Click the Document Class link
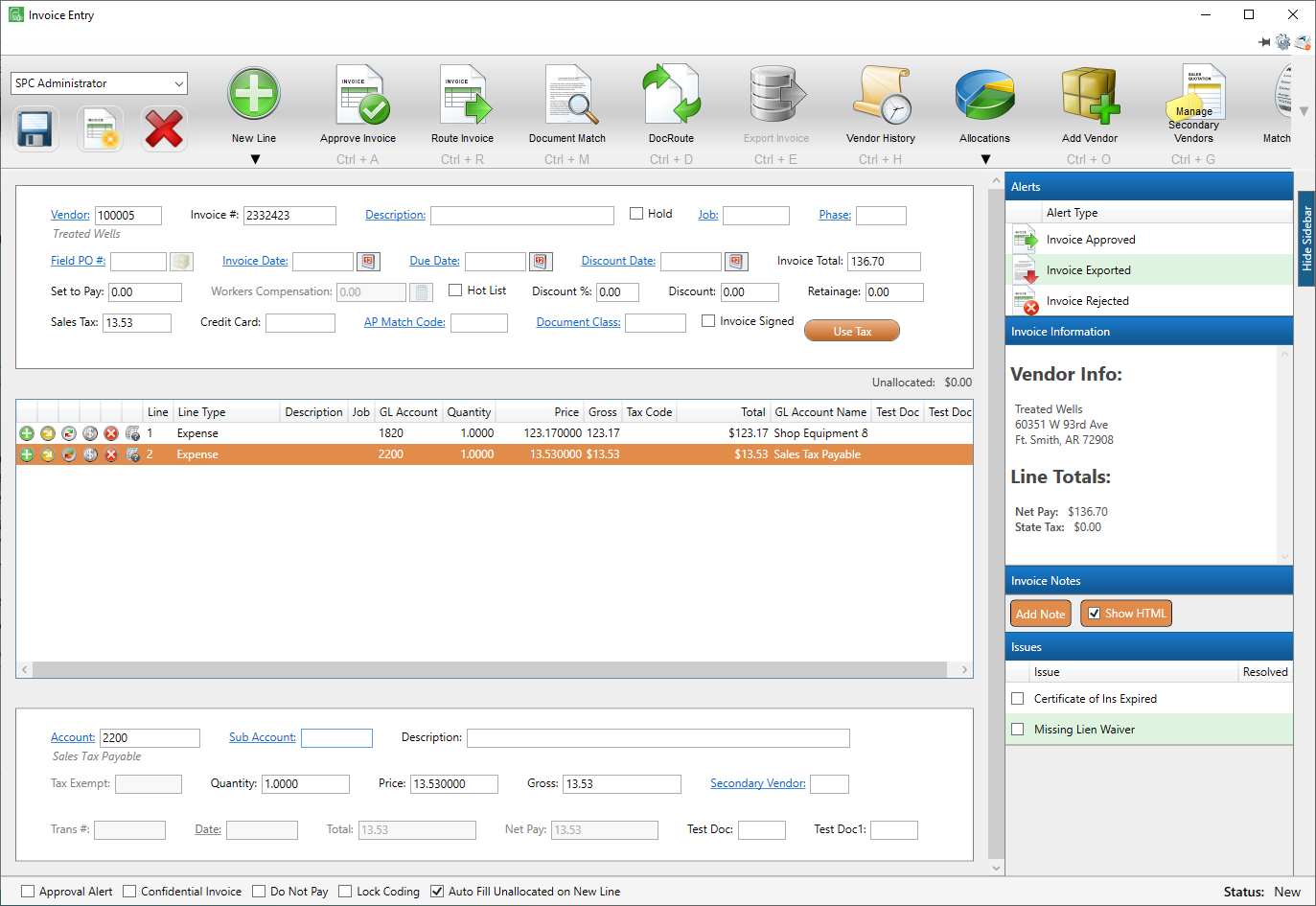 coord(578,322)
